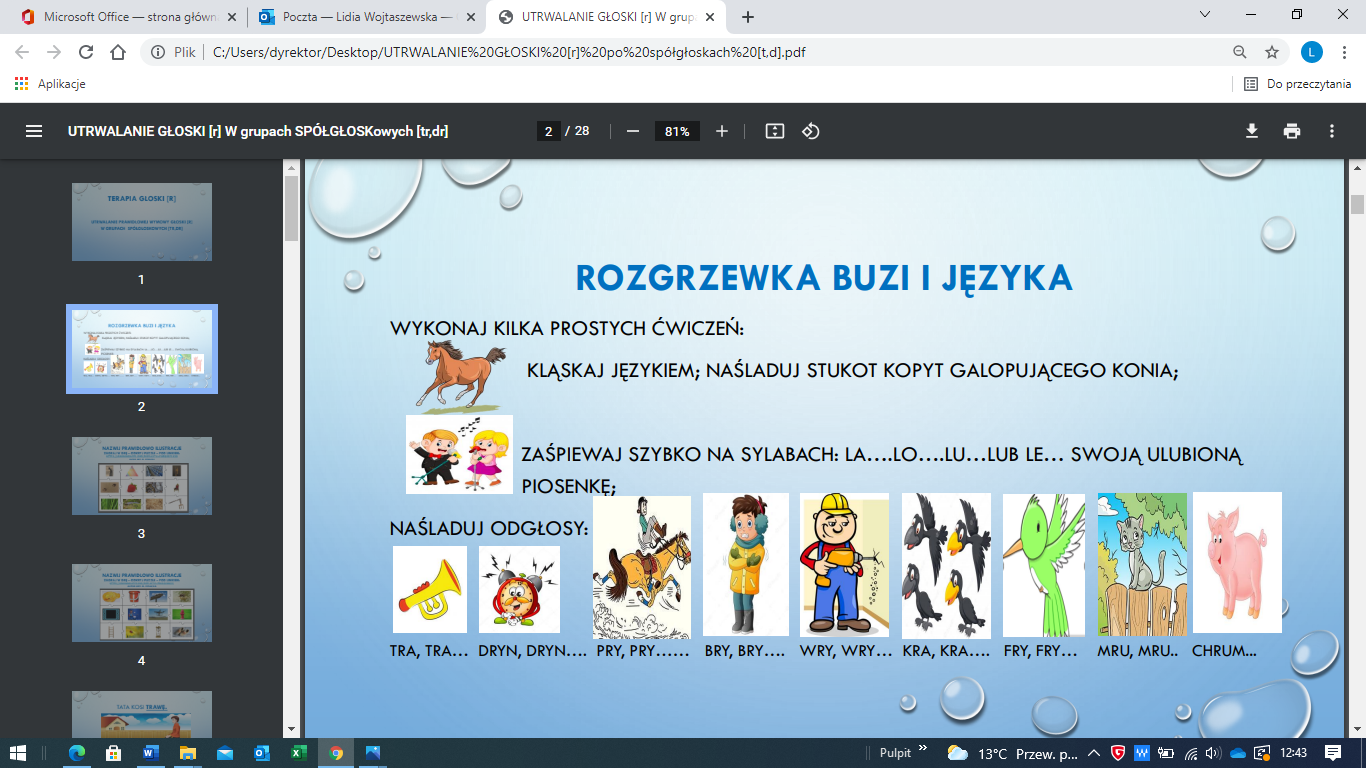Click the fit-to-page icon in PDF toolbar
The width and height of the screenshot is (1366, 768).
pos(775,130)
